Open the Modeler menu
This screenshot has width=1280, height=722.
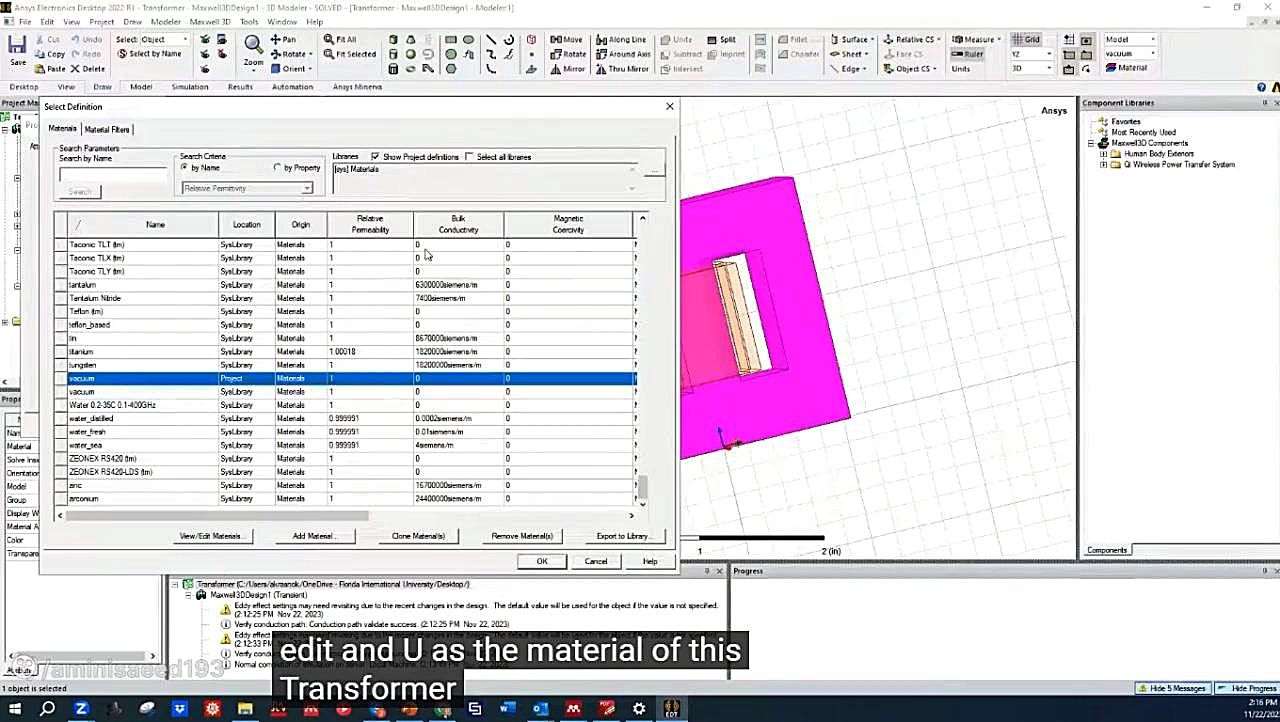coord(166,21)
